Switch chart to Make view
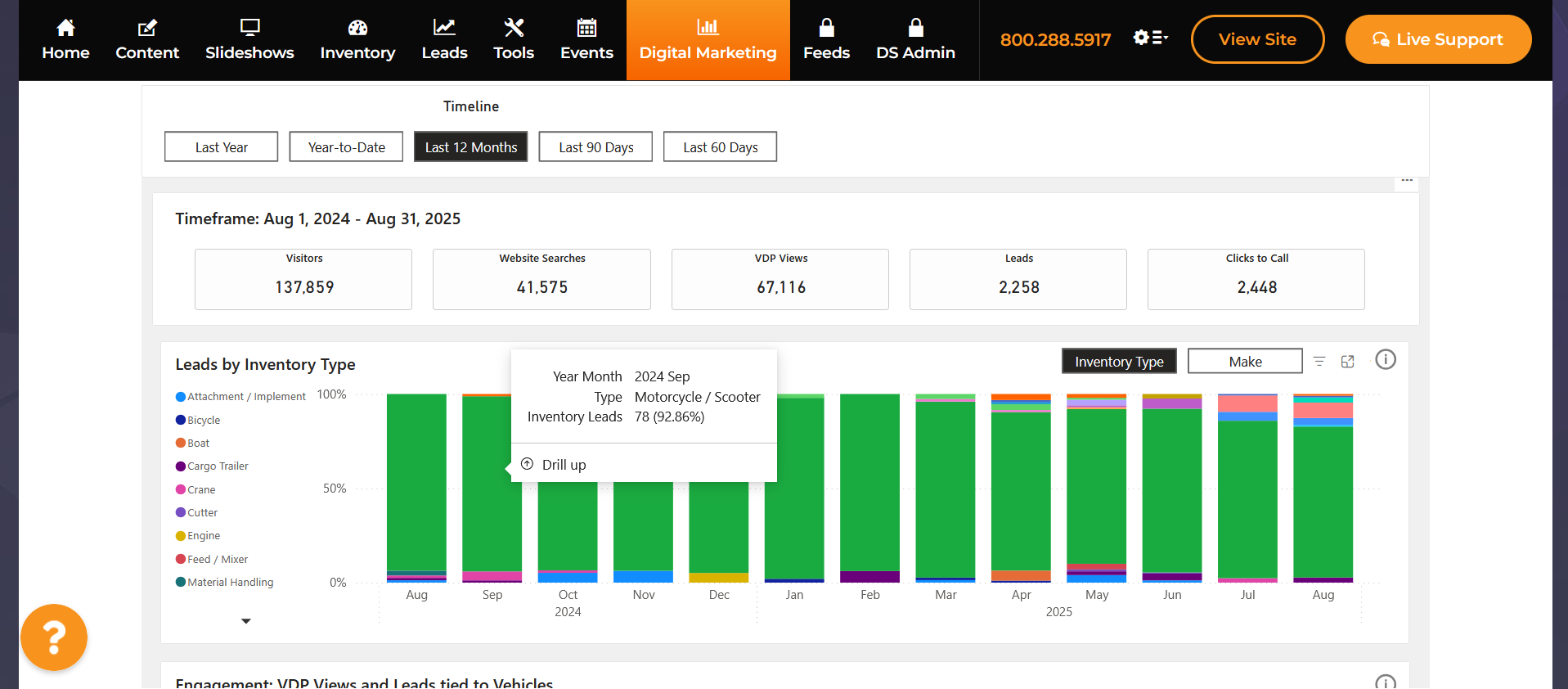The image size is (1568, 689). pyautogui.click(x=1245, y=362)
